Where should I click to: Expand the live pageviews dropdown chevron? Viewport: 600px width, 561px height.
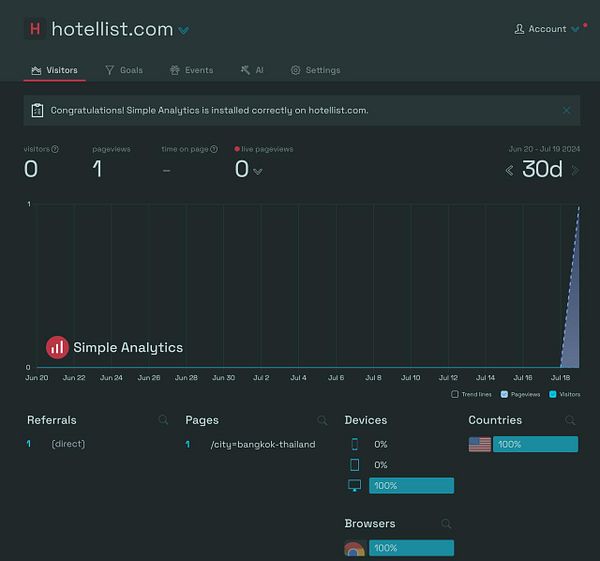tap(258, 171)
